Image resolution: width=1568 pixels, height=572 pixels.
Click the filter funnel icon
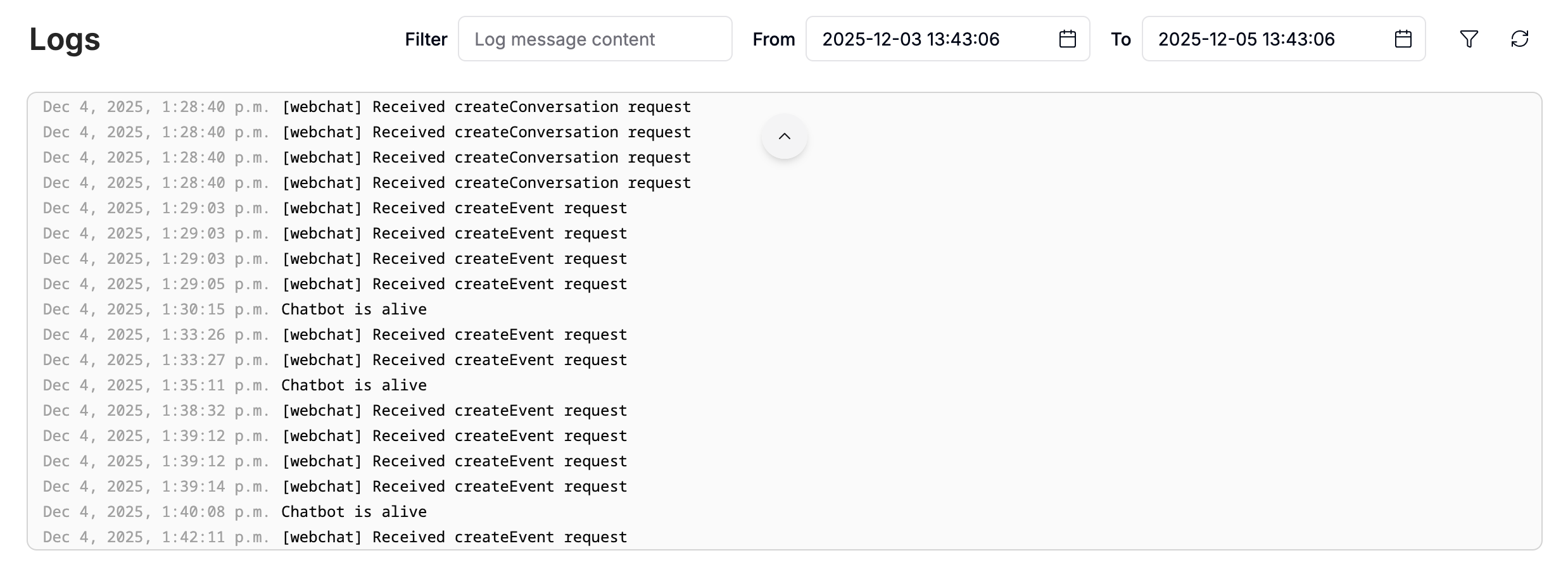(x=1469, y=39)
